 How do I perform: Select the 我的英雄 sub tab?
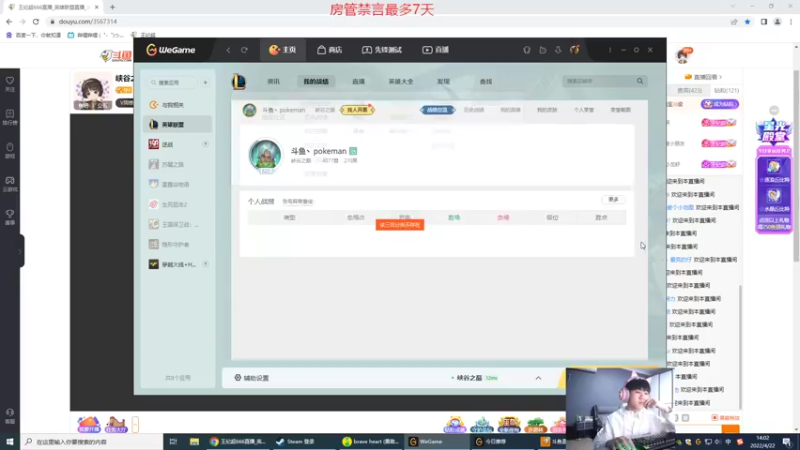[x=510, y=110]
